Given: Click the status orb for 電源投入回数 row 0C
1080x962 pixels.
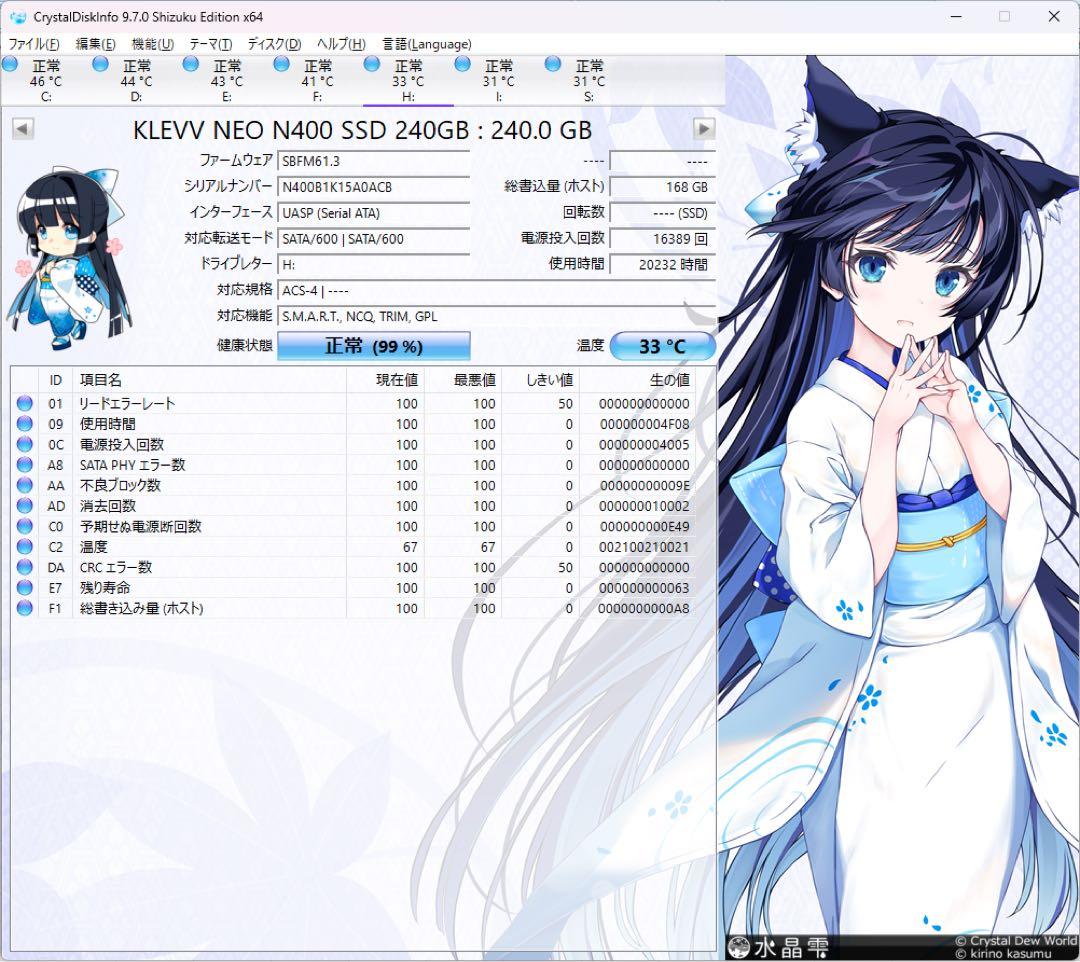Looking at the screenshot, I should [x=24, y=444].
